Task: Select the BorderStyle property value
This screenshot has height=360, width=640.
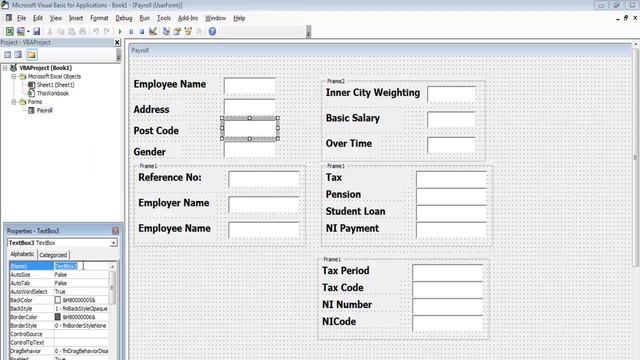Action: click(81, 326)
